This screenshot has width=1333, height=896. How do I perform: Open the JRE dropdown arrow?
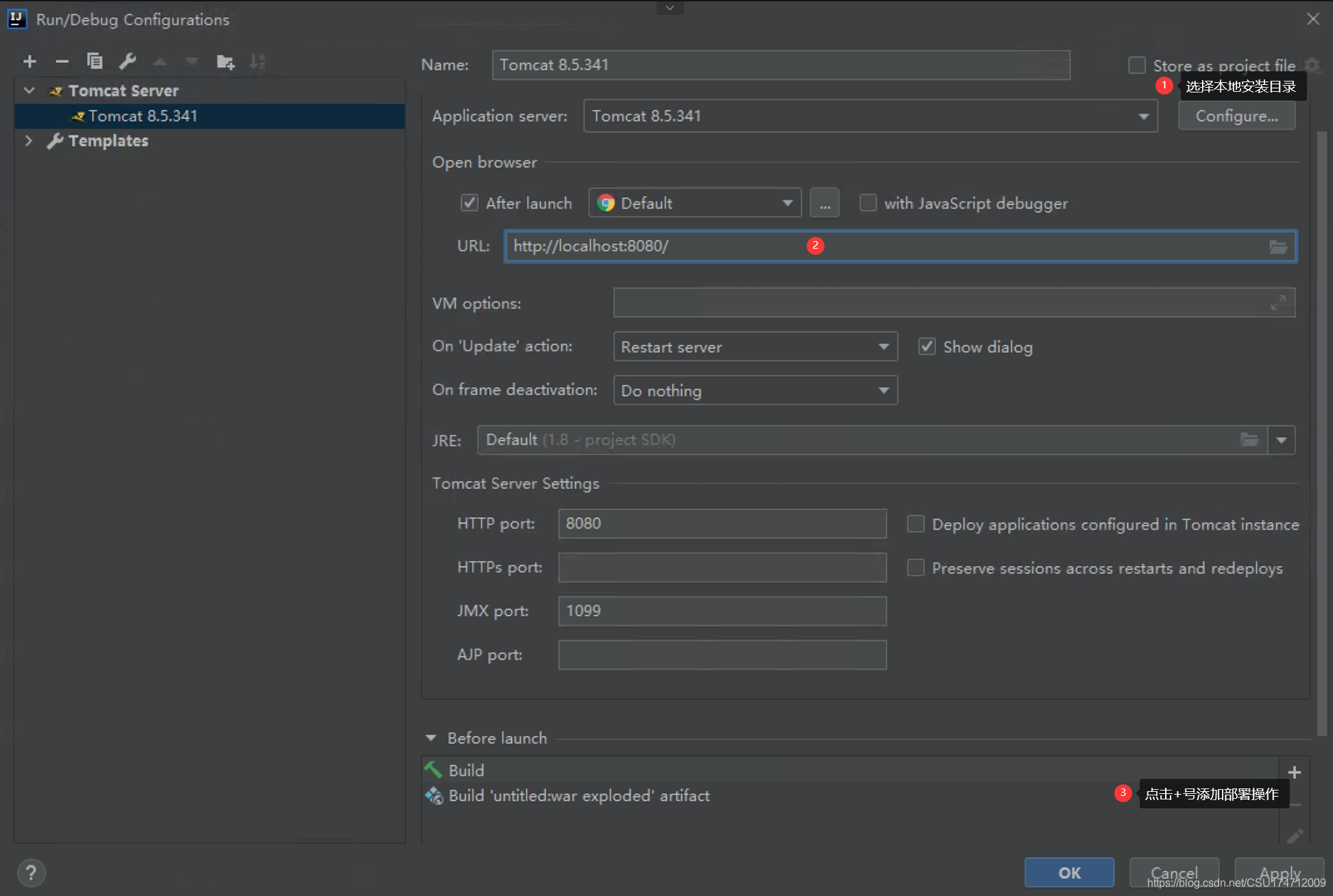(x=1281, y=440)
